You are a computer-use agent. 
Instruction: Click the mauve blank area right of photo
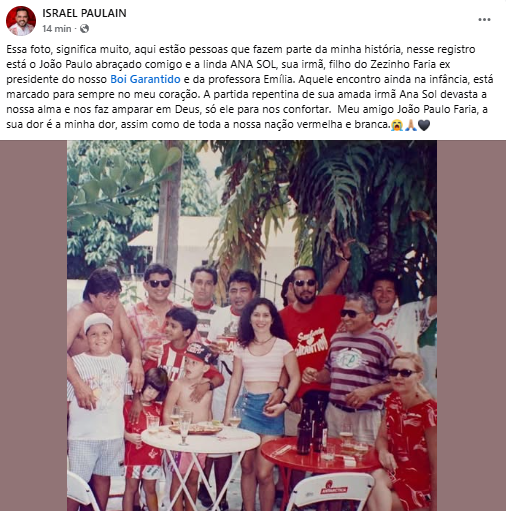471,325
